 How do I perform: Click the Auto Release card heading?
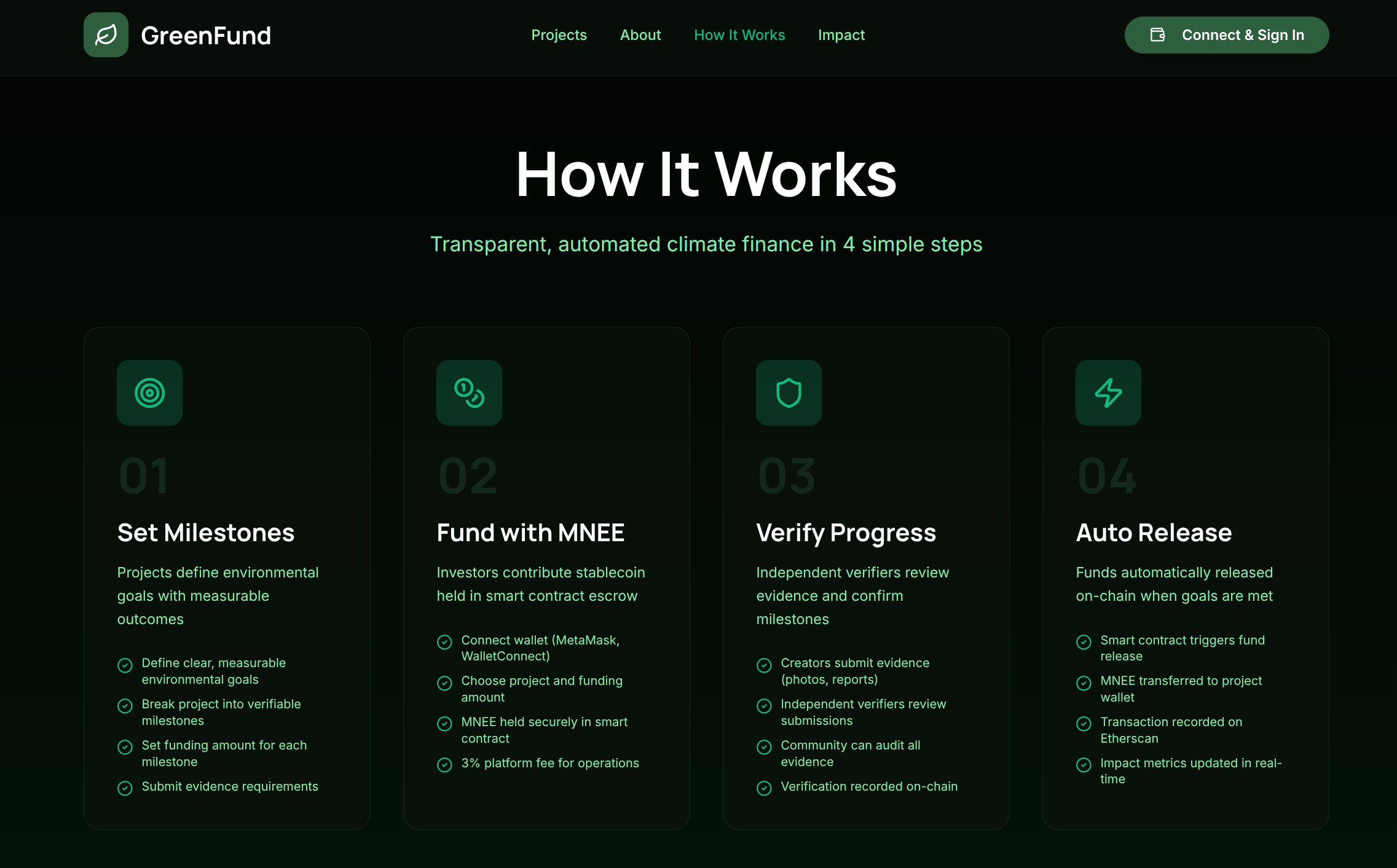(x=1154, y=533)
